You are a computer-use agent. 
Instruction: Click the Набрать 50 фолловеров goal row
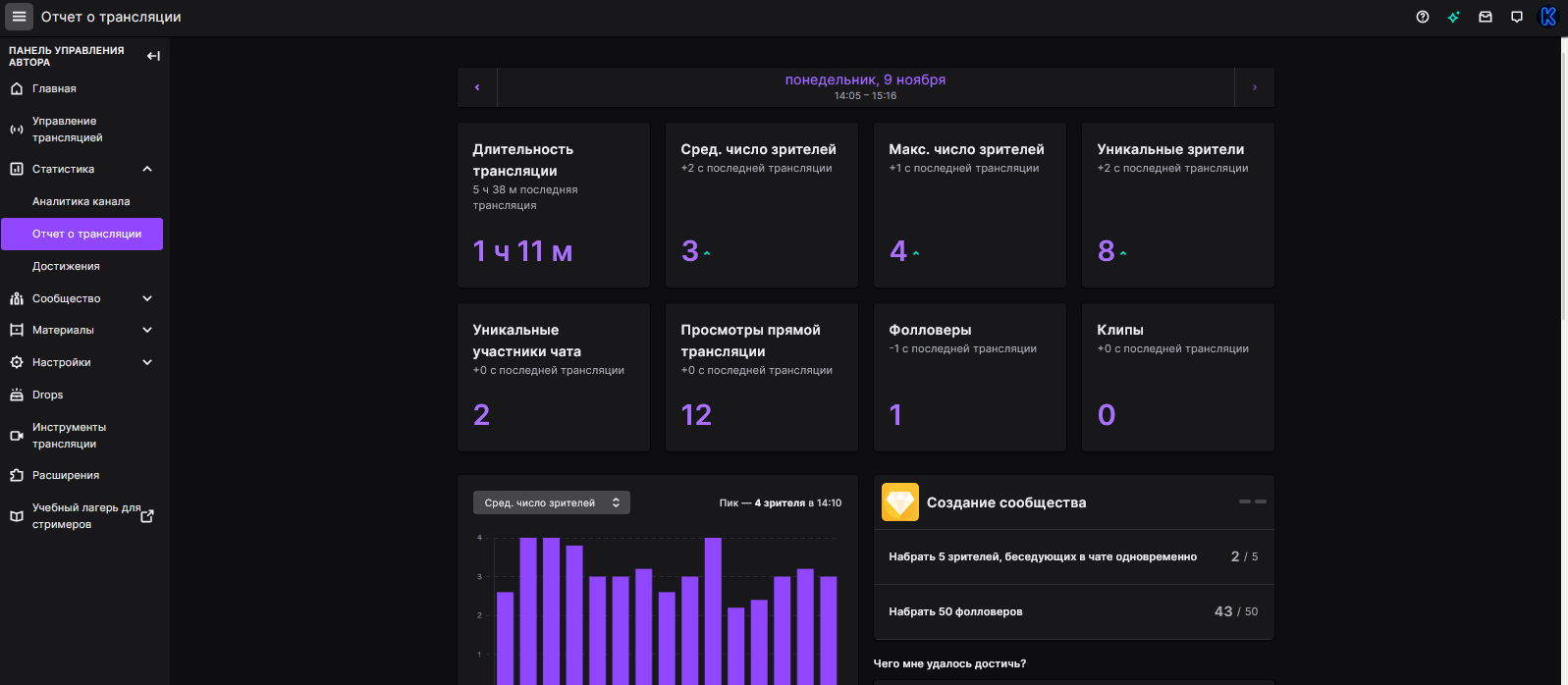(1074, 611)
